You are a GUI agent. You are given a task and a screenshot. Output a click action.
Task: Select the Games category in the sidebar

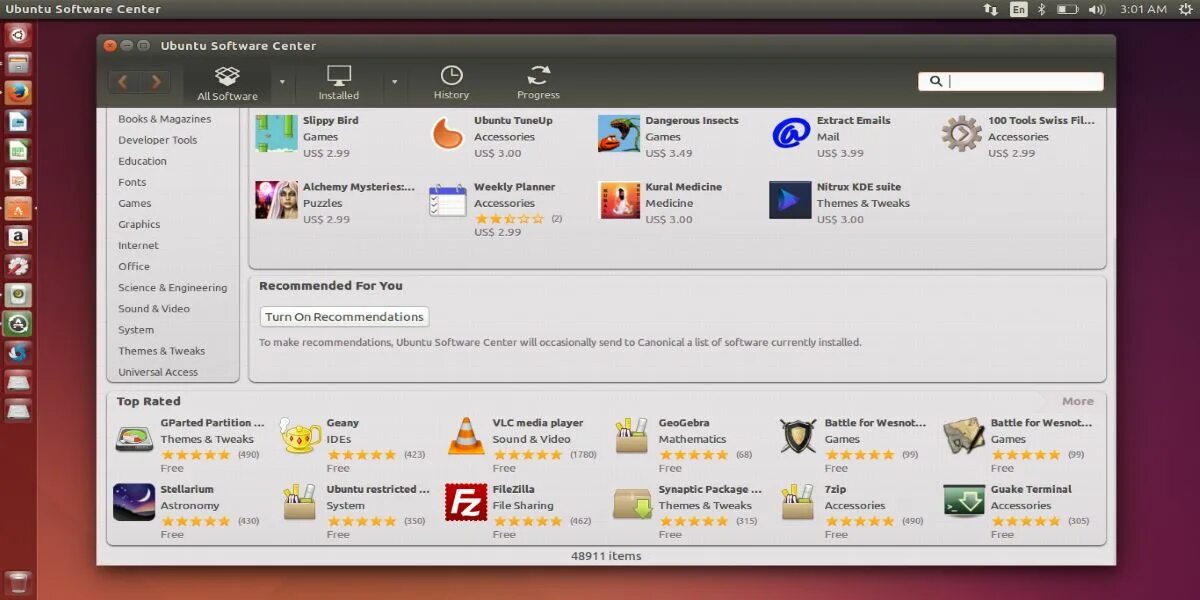pos(135,203)
